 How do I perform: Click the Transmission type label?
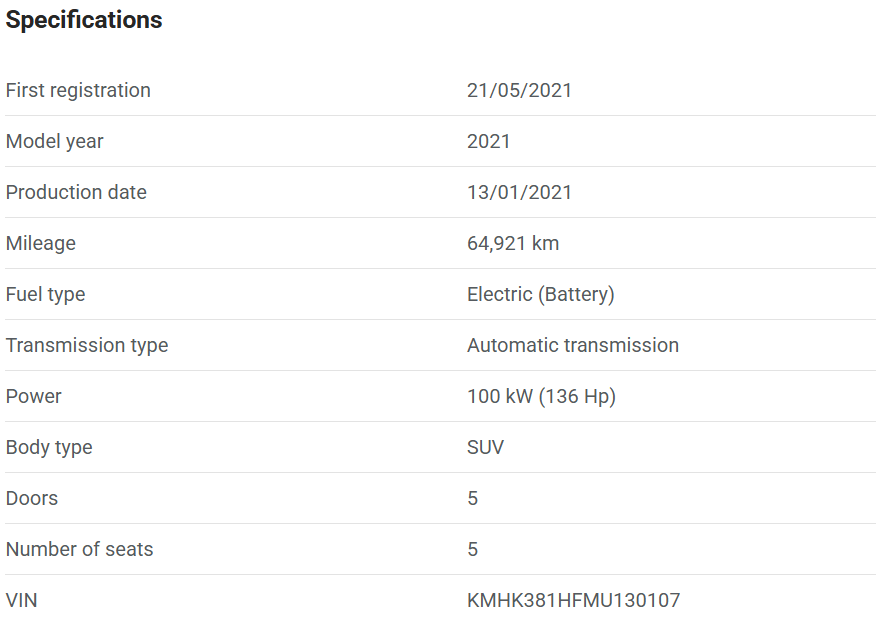87,345
